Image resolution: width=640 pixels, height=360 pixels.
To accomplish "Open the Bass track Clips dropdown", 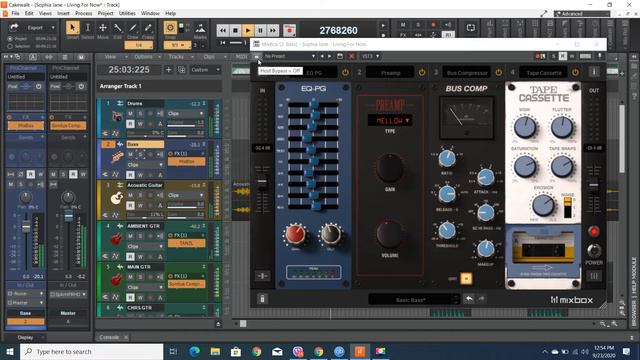I will click(x=145, y=164).
